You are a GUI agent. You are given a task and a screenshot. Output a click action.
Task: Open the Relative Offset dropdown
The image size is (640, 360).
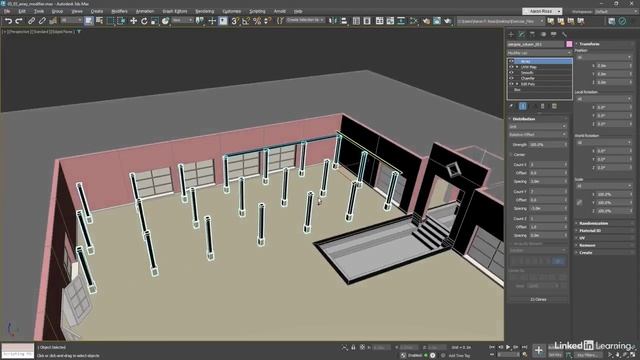tap(538, 134)
